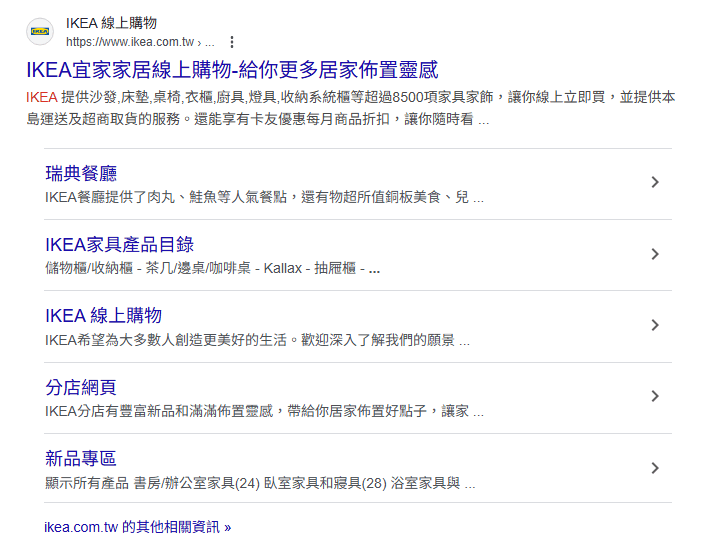The width and height of the screenshot is (708, 548).
Task: Open the IKEA宜家家居線上購物 main result title
Action: 232,70
